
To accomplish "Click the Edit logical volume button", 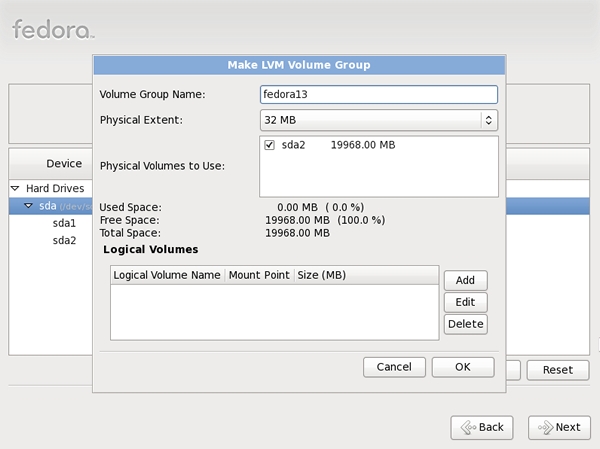I will point(465,302).
